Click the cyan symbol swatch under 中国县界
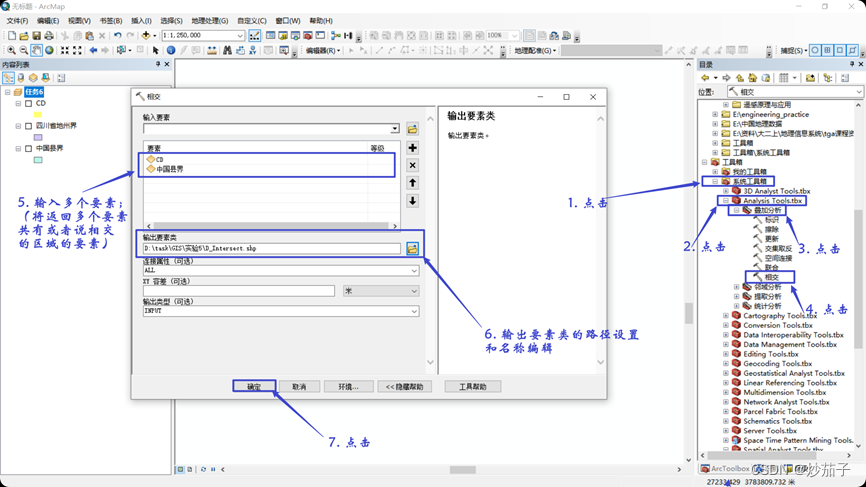 (x=38, y=160)
